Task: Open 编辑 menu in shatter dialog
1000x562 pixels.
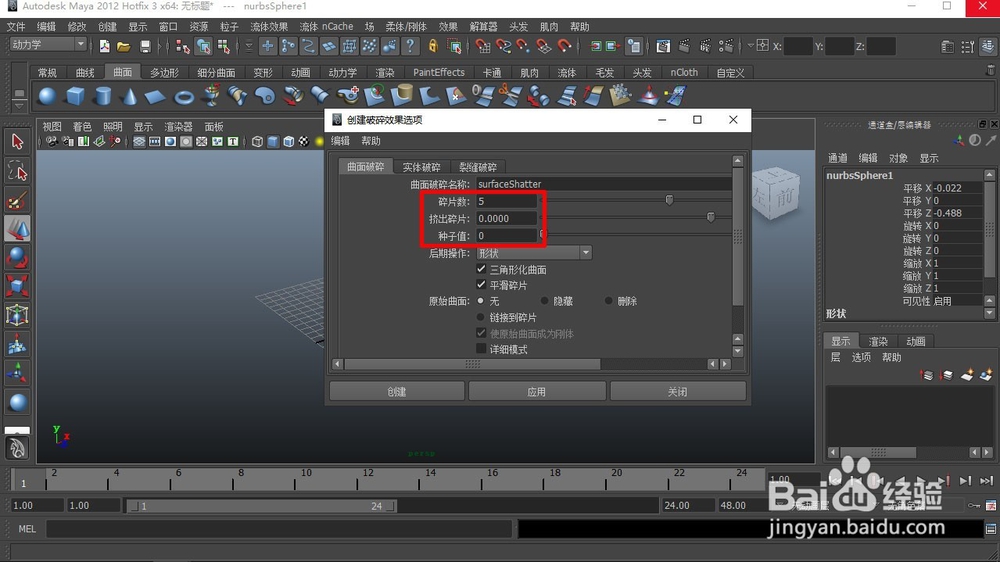Action: 341,141
